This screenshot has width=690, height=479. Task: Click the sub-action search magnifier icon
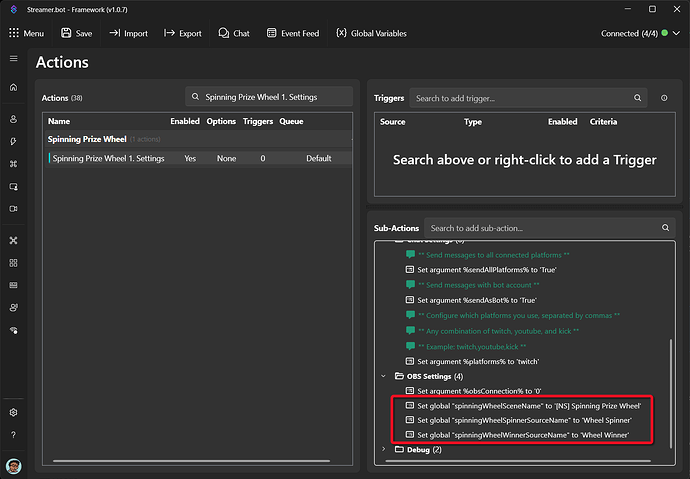click(x=665, y=227)
